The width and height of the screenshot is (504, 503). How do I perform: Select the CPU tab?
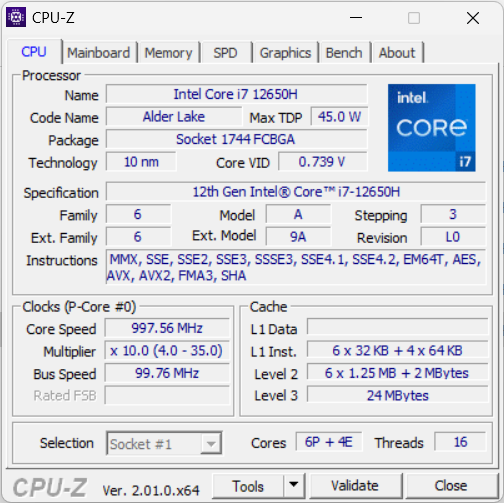click(x=34, y=52)
